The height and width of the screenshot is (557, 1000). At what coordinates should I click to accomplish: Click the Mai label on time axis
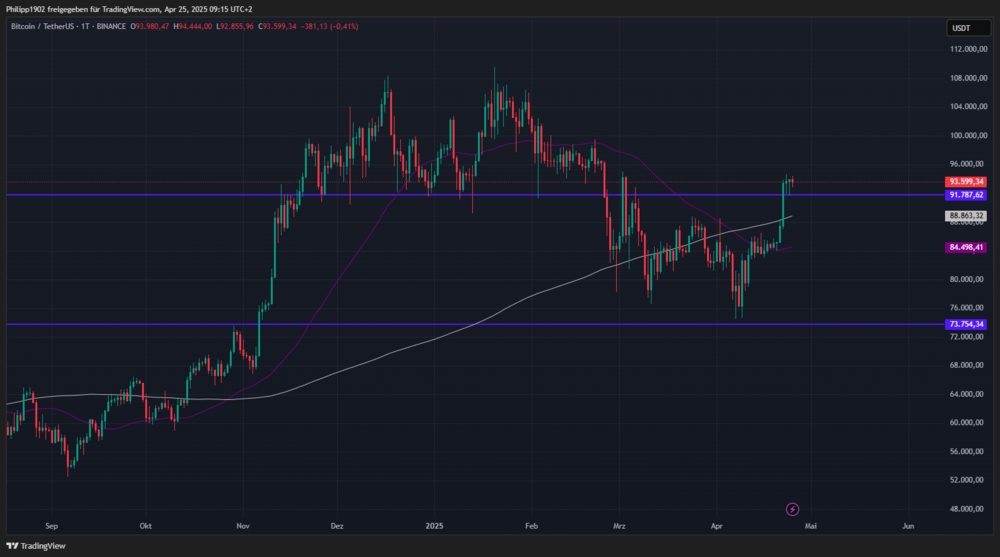pos(811,526)
